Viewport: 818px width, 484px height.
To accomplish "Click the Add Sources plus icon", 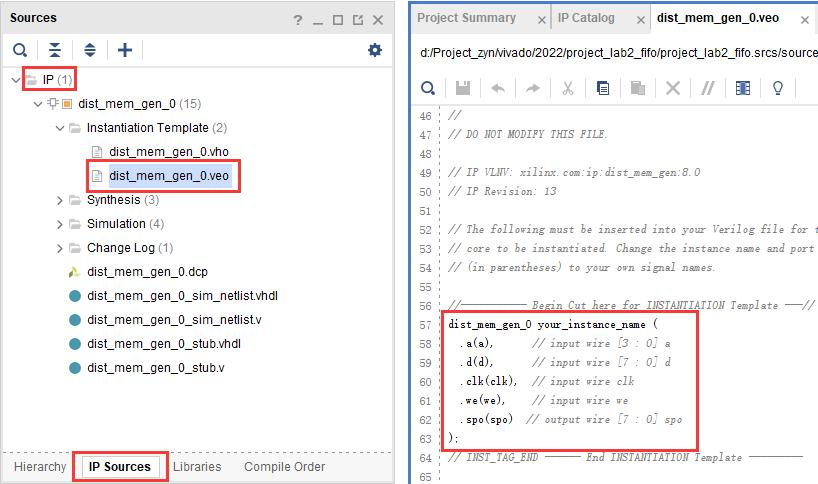I will (125, 50).
